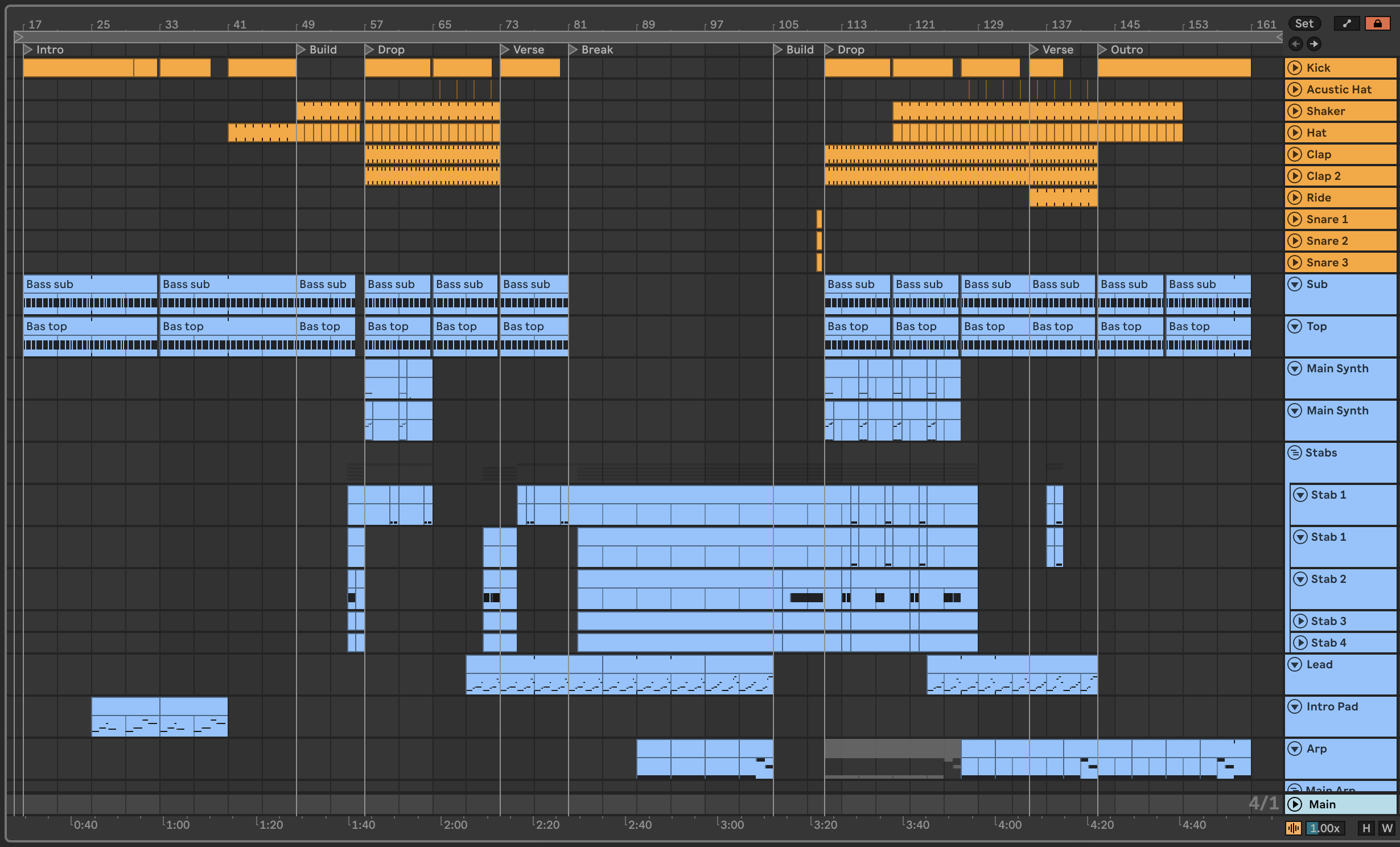Click the W optimize width button
1400x847 pixels.
(1387, 828)
